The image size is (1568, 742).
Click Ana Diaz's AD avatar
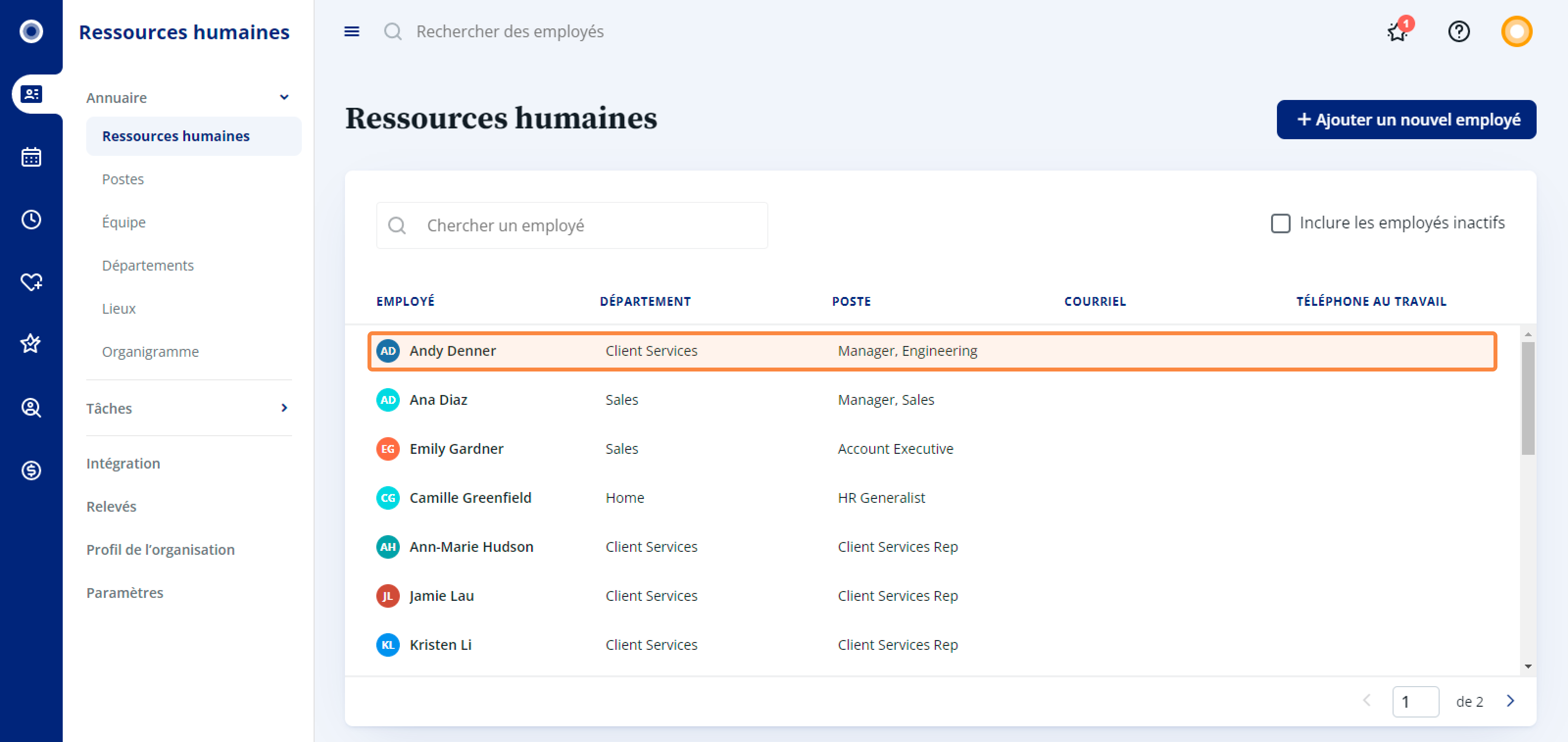click(388, 400)
